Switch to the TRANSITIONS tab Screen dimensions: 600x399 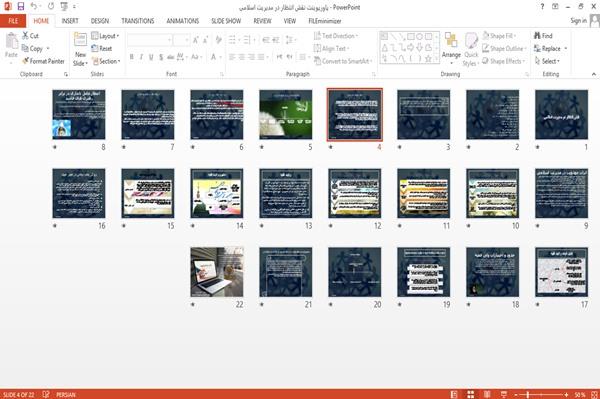(x=137, y=21)
